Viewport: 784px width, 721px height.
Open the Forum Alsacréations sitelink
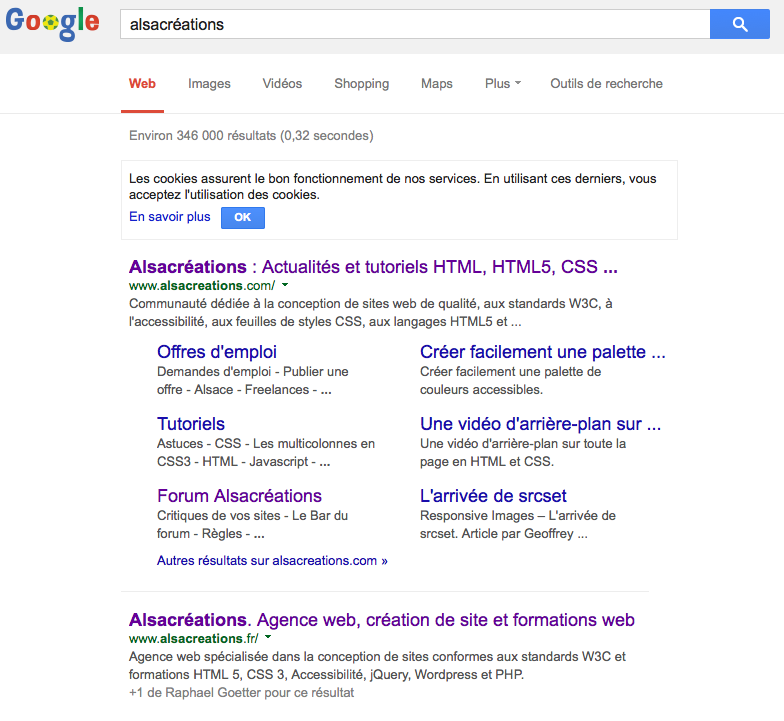(x=239, y=496)
